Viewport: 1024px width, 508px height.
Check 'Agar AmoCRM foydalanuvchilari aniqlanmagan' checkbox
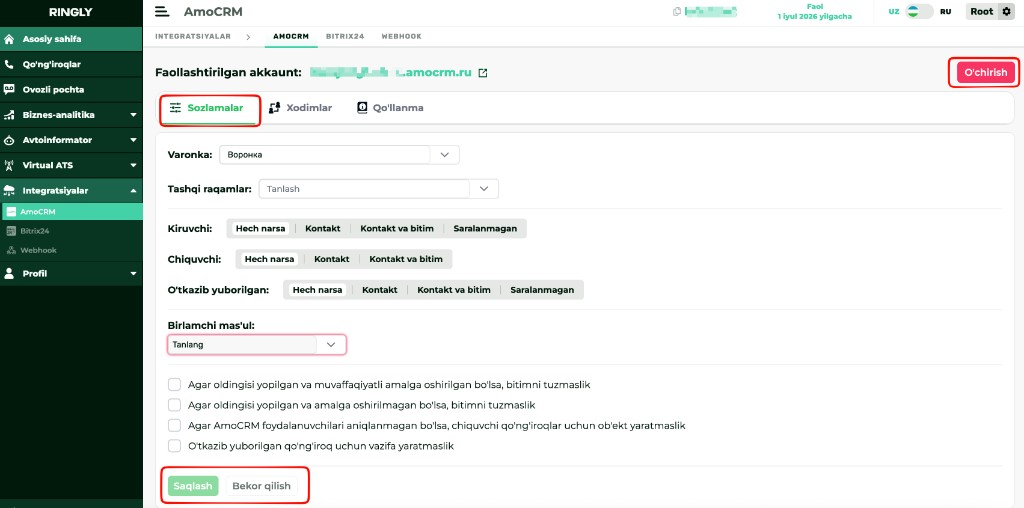[174, 425]
